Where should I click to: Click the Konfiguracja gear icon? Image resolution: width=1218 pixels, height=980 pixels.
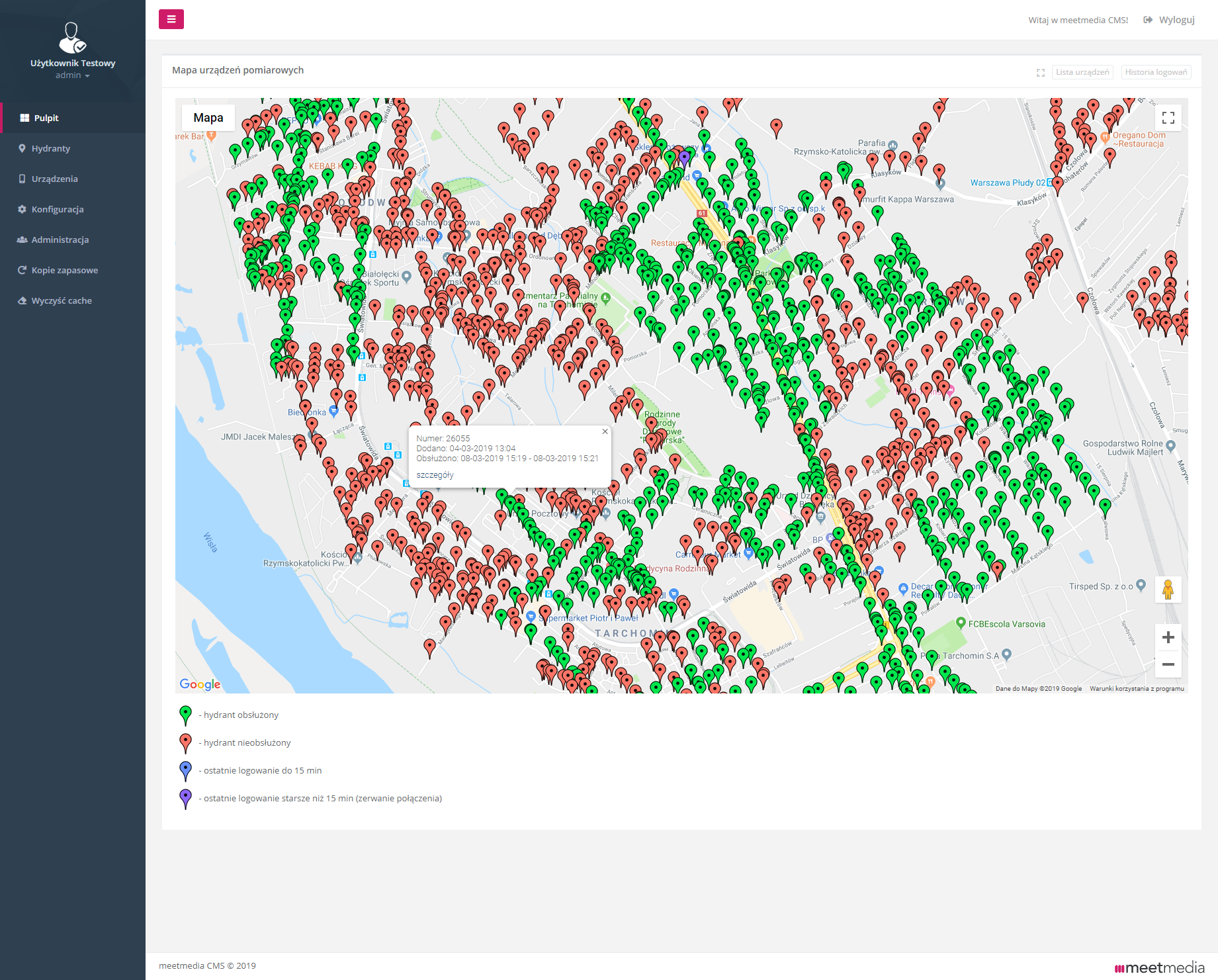coord(22,209)
